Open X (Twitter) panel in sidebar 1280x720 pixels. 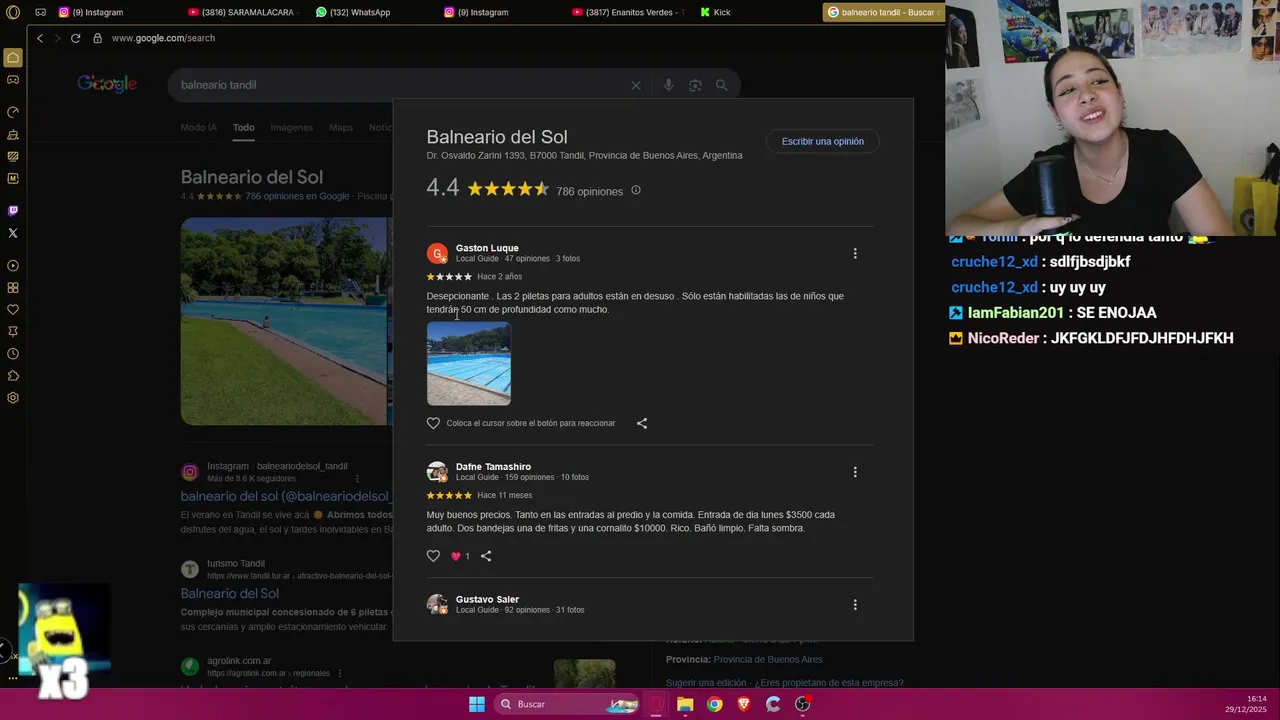tap(13, 233)
